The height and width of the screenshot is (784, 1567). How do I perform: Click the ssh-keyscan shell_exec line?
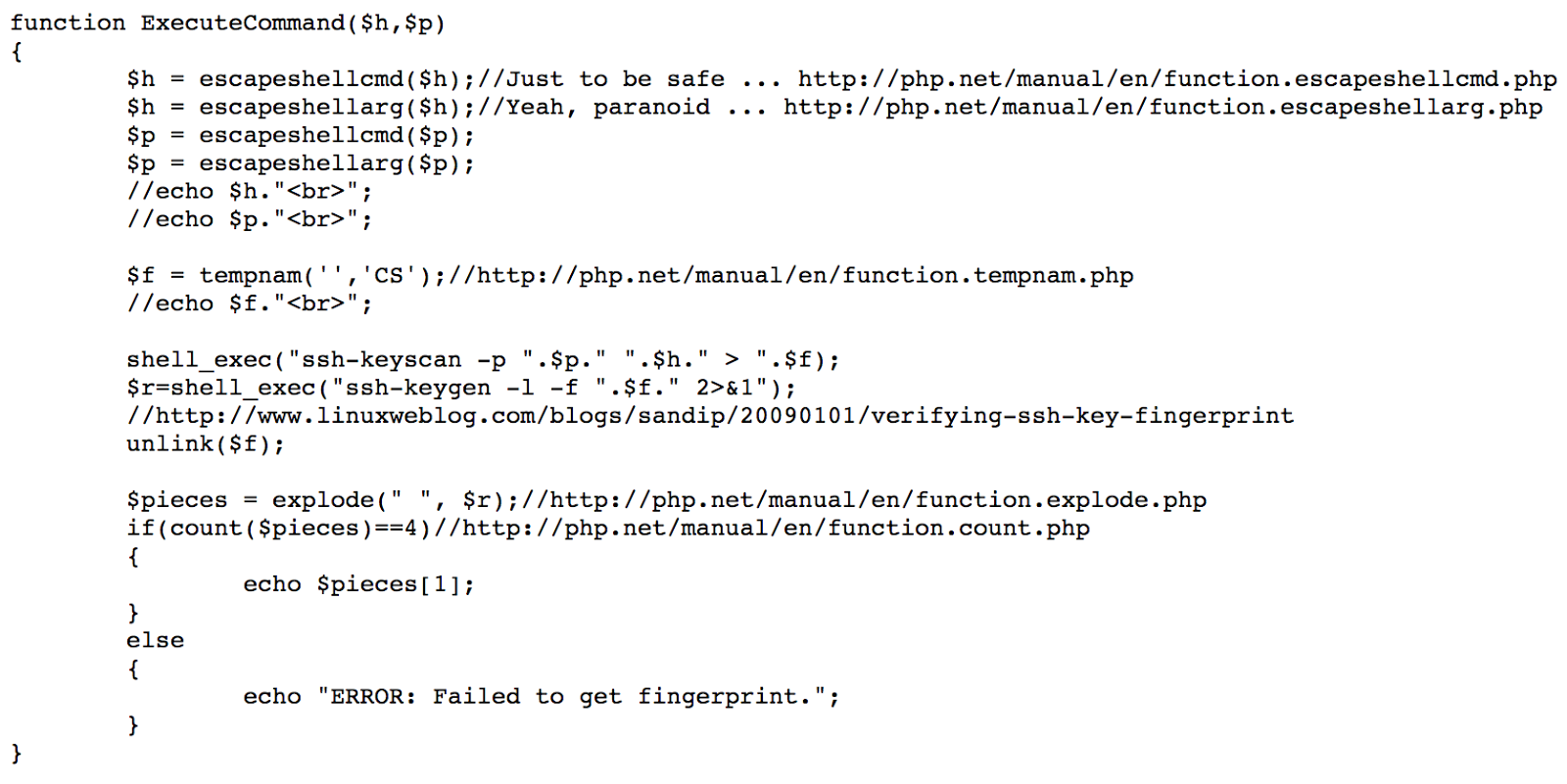(483, 360)
